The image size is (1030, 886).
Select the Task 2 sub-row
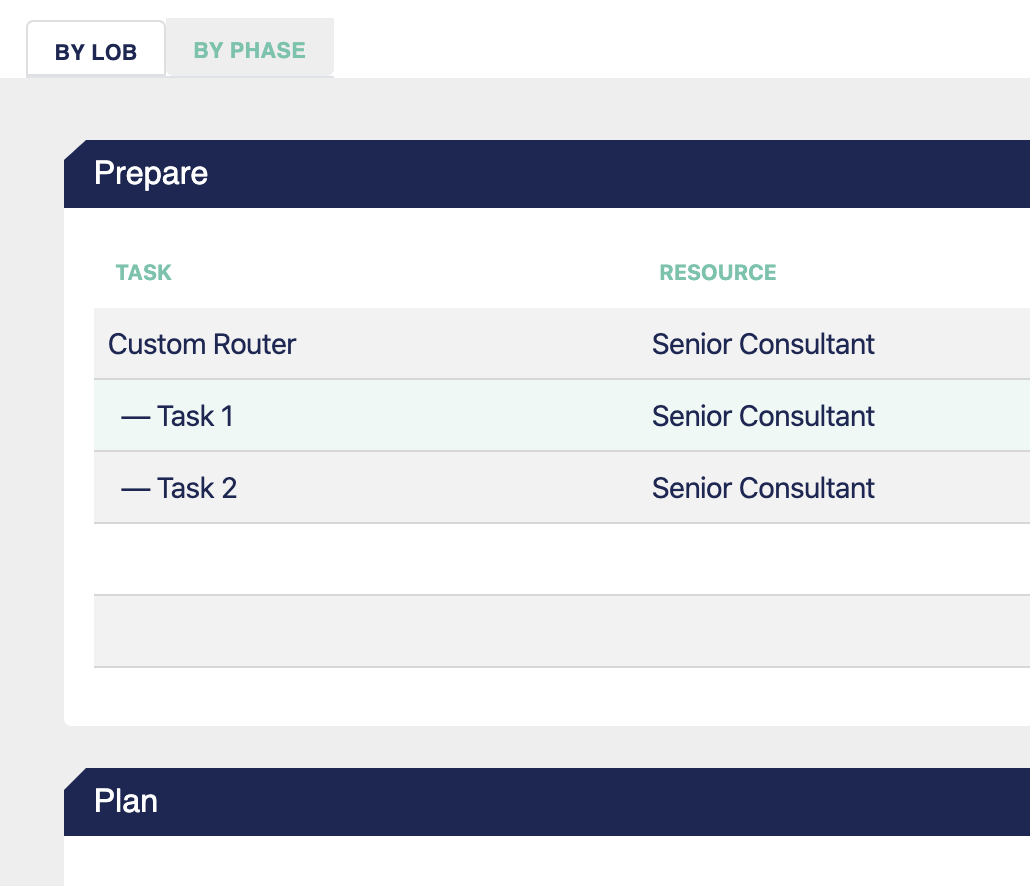[562, 488]
